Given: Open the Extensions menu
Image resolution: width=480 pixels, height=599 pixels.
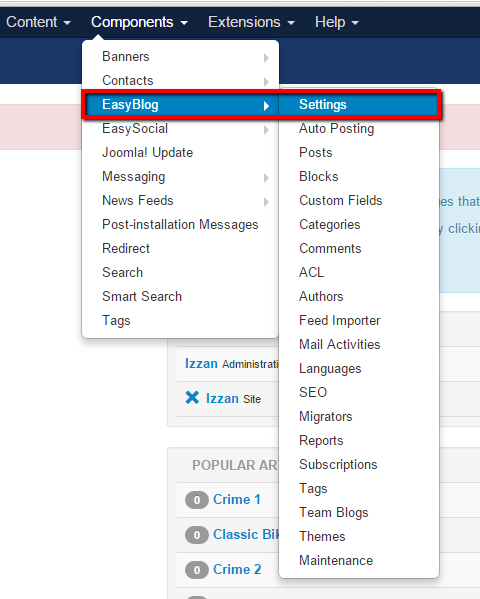Looking at the screenshot, I should (x=251, y=22).
